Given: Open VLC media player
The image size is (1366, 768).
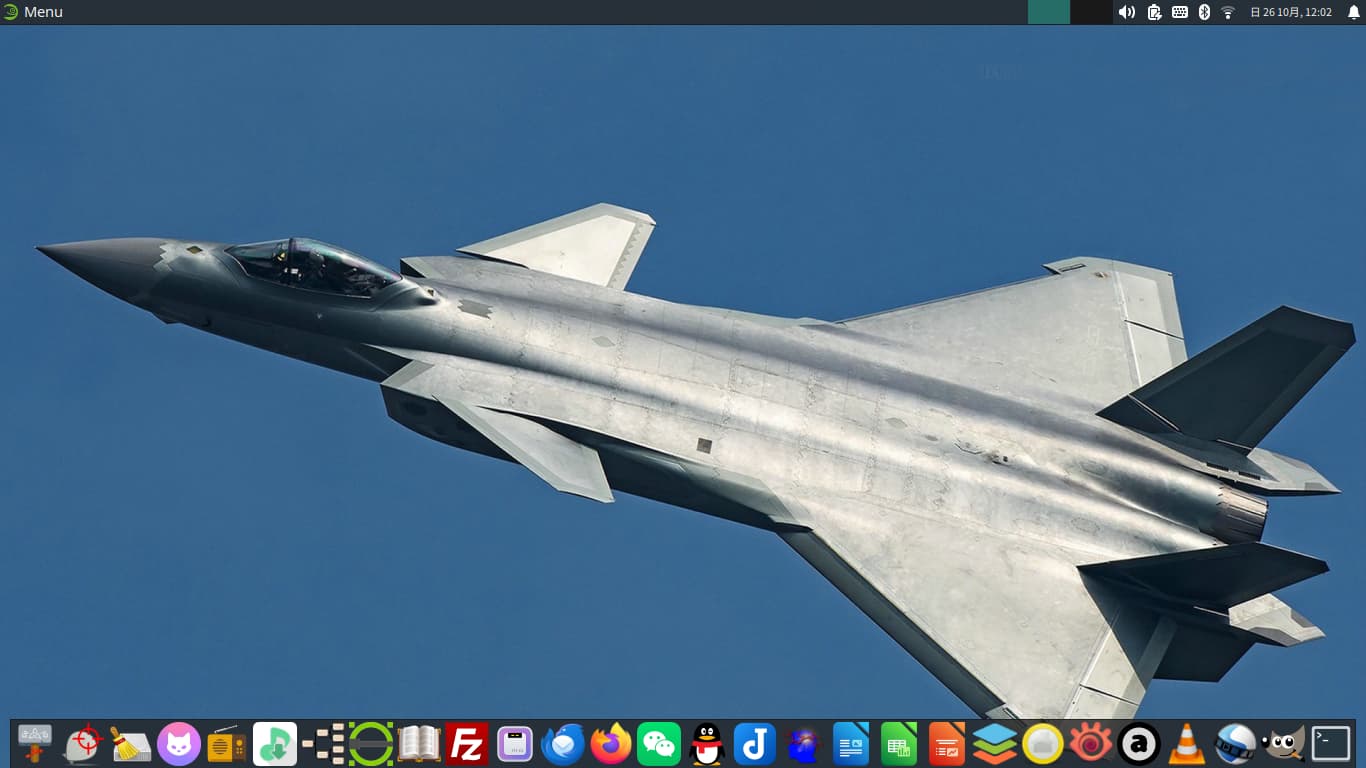Looking at the screenshot, I should pos(1187,744).
